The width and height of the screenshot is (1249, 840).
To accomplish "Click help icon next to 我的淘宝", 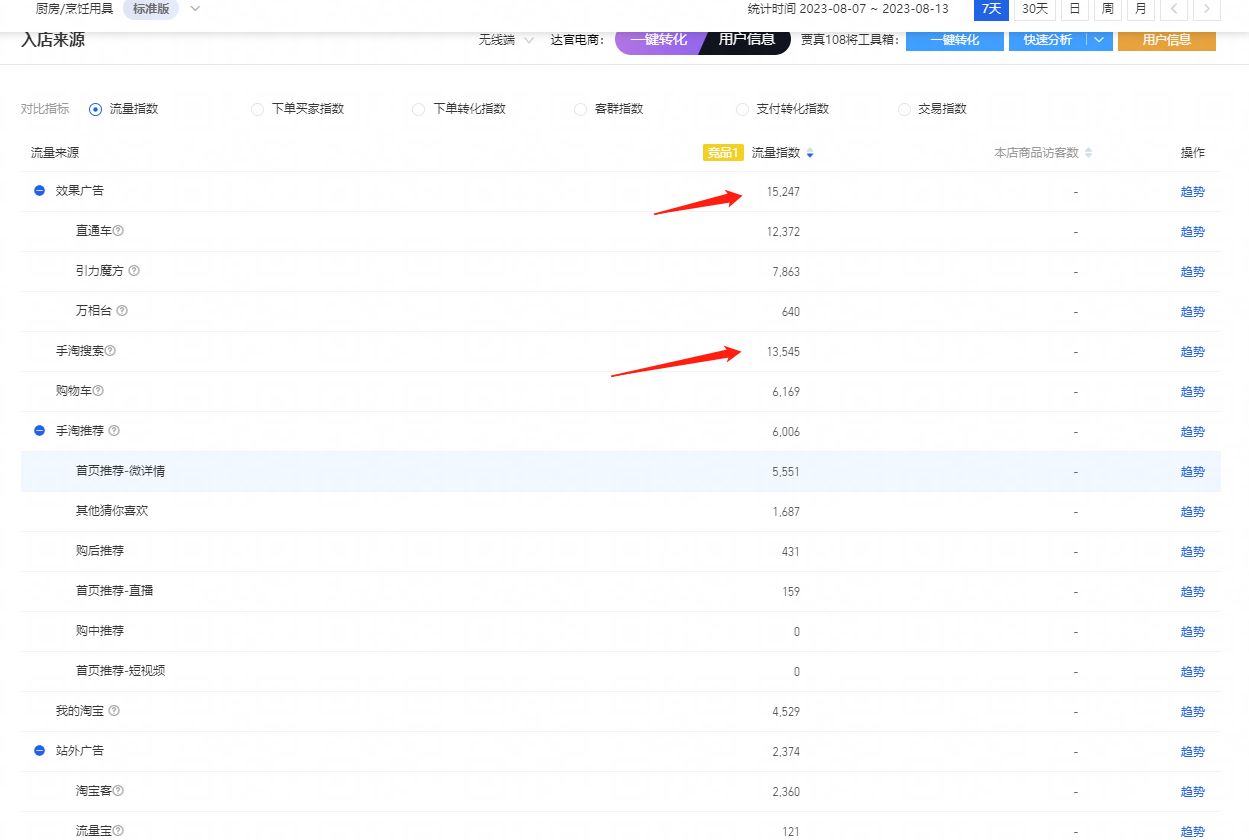I will [x=114, y=711].
